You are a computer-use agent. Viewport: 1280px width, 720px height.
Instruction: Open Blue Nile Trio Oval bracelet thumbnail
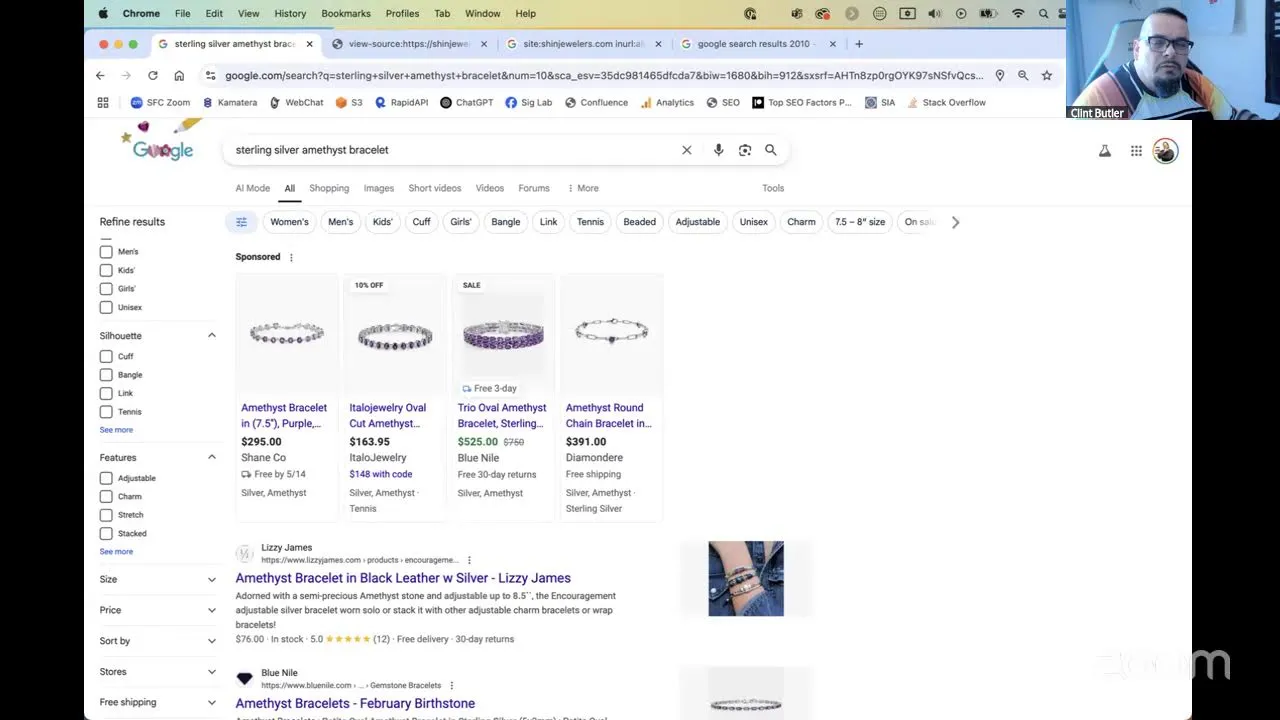(503, 335)
